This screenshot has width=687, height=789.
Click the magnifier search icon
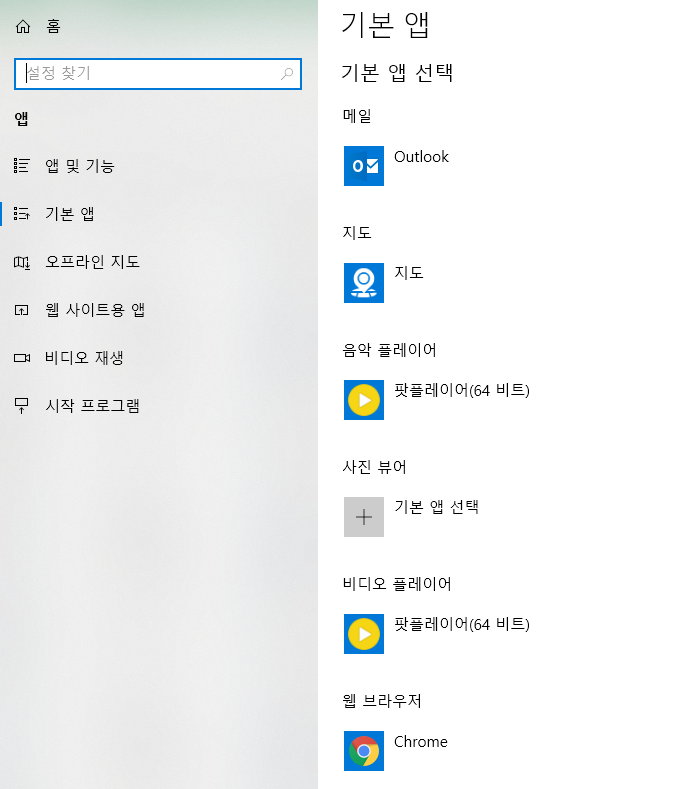[x=287, y=73]
